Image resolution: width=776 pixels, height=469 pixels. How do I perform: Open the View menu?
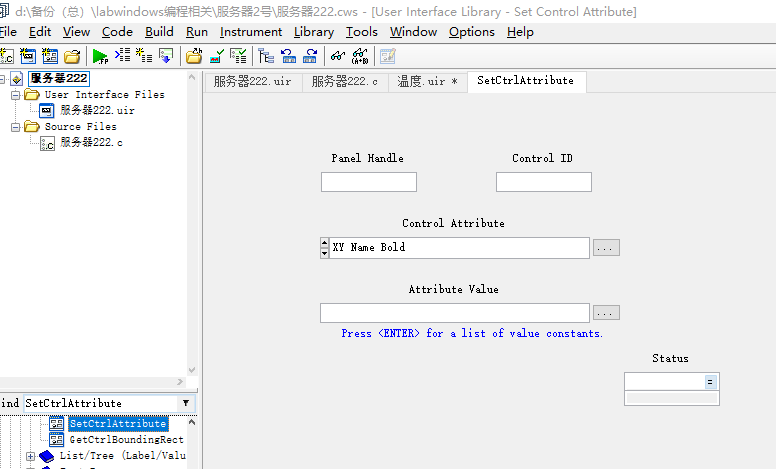tap(76, 32)
